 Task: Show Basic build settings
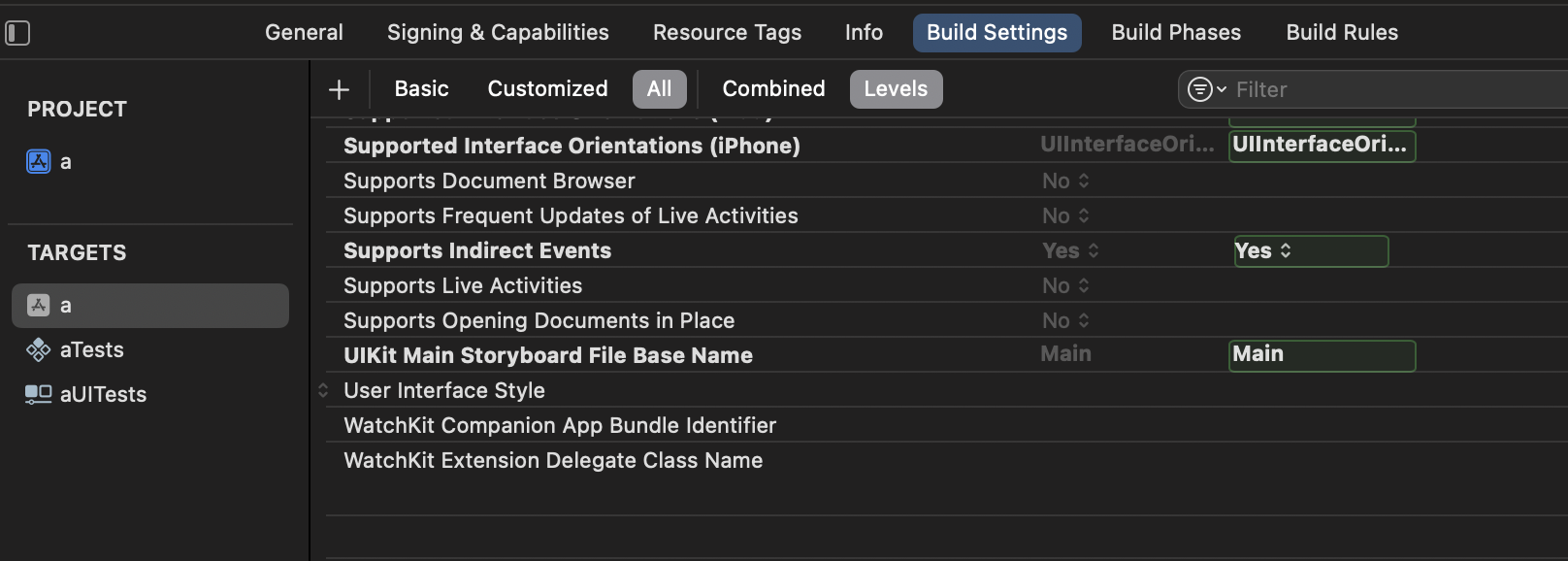pos(421,89)
